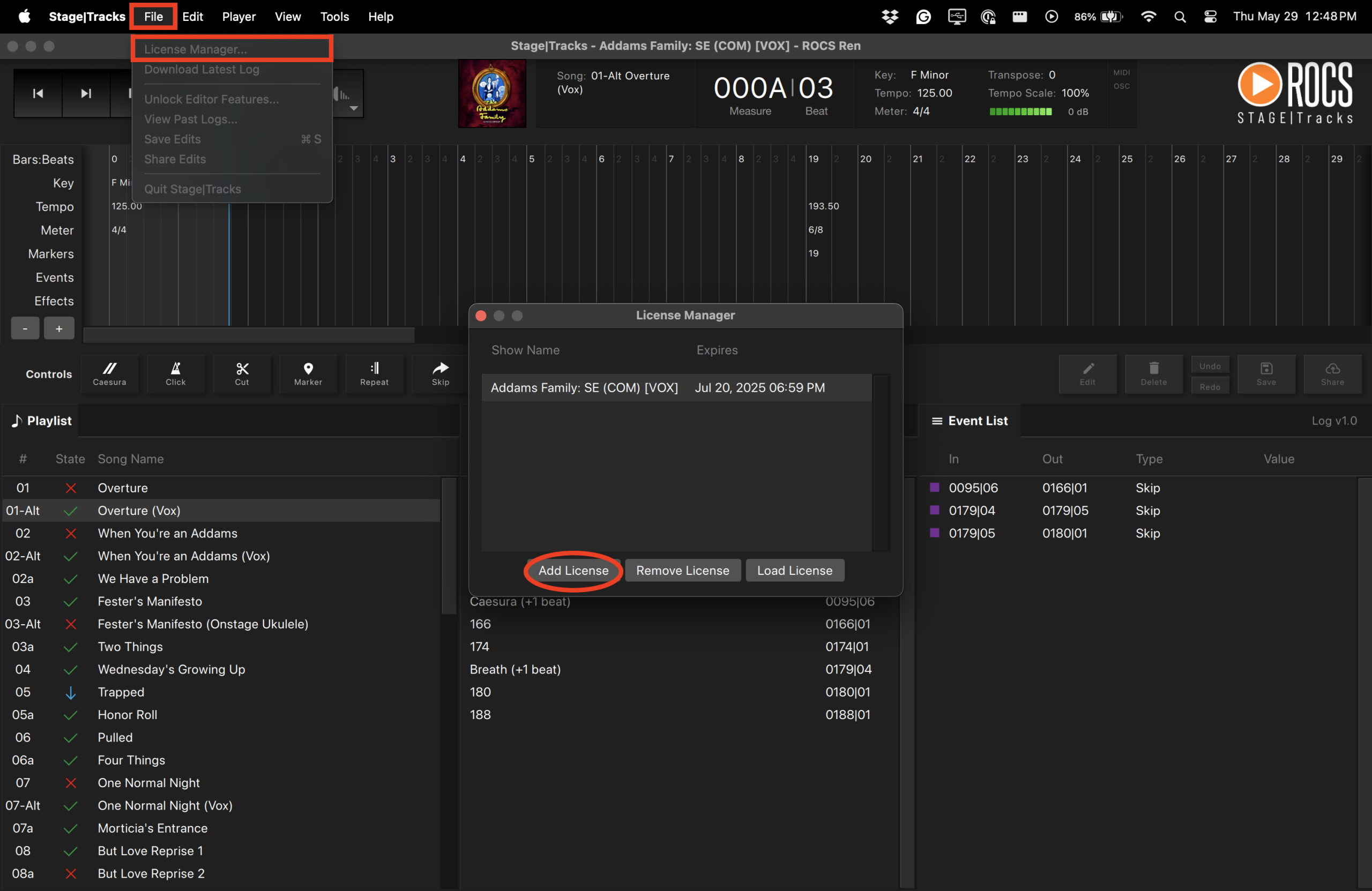Open Spotlight search in menu bar
Image resolution: width=1372 pixels, height=891 pixels.
1180,17
